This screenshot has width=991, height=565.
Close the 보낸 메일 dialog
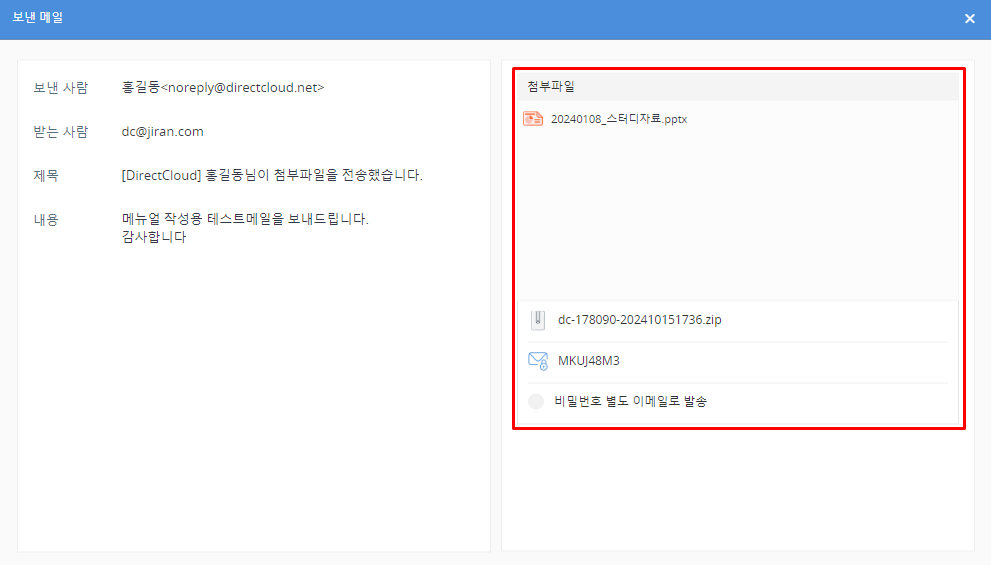point(969,19)
